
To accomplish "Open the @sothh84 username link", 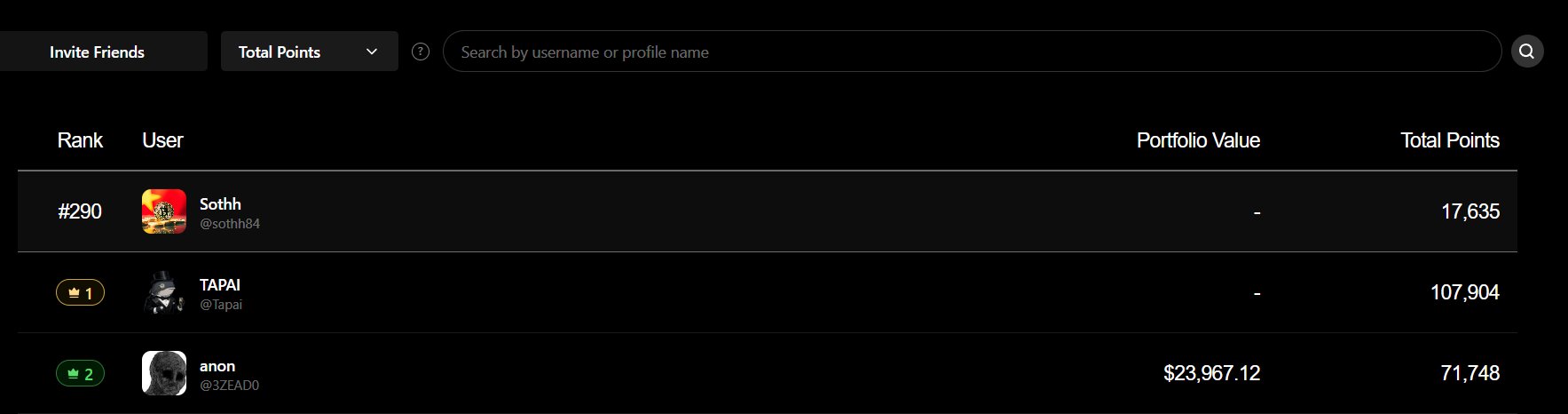I will 230,224.
